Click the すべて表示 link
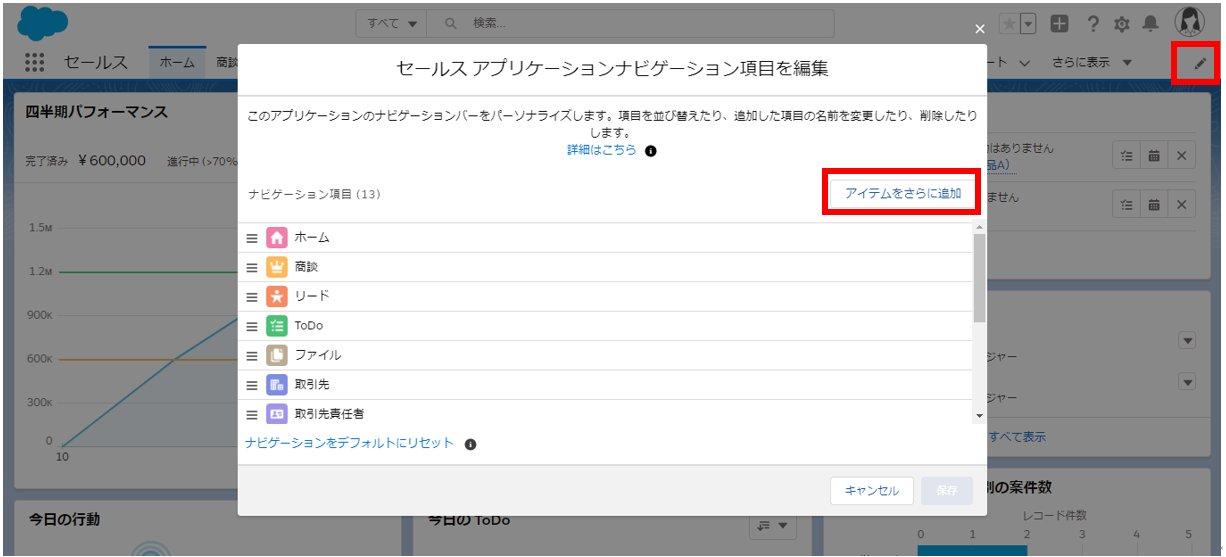 point(1018,437)
